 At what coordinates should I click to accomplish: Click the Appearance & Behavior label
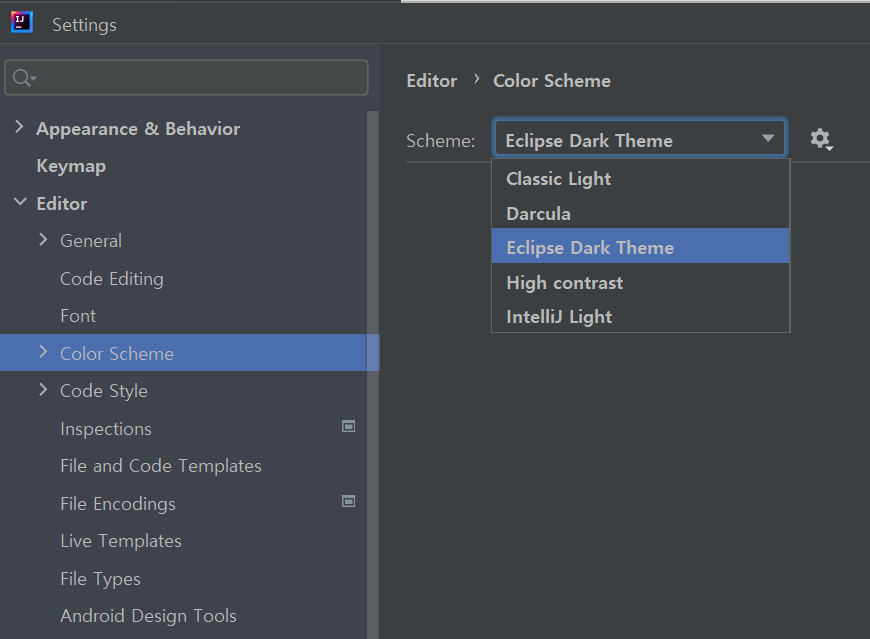pyautogui.click(x=138, y=129)
